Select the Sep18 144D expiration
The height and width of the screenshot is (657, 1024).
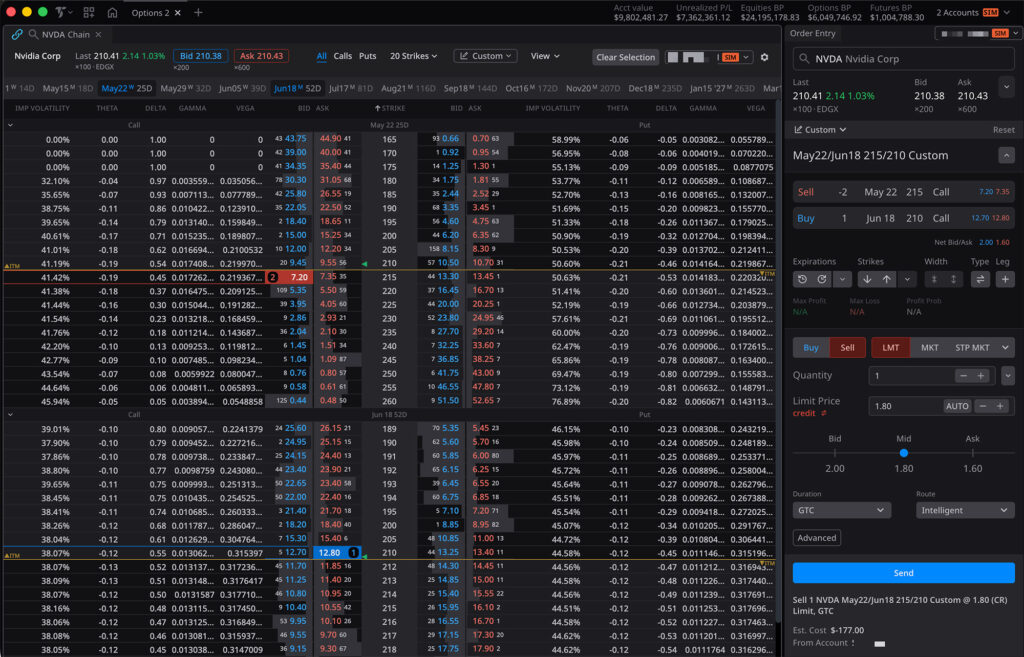coord(470,88)
